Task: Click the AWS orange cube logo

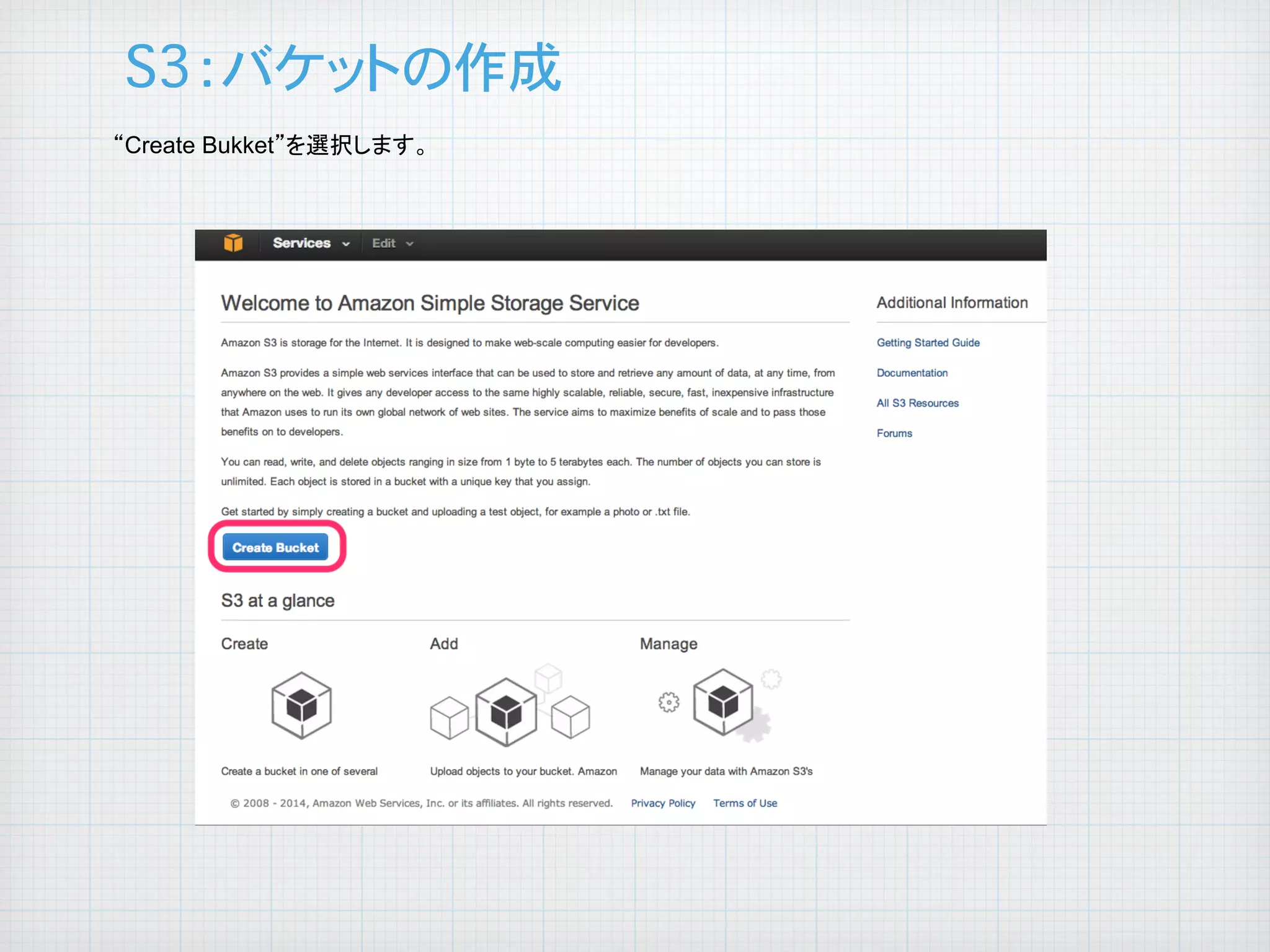Action: (x=233, y=243)
